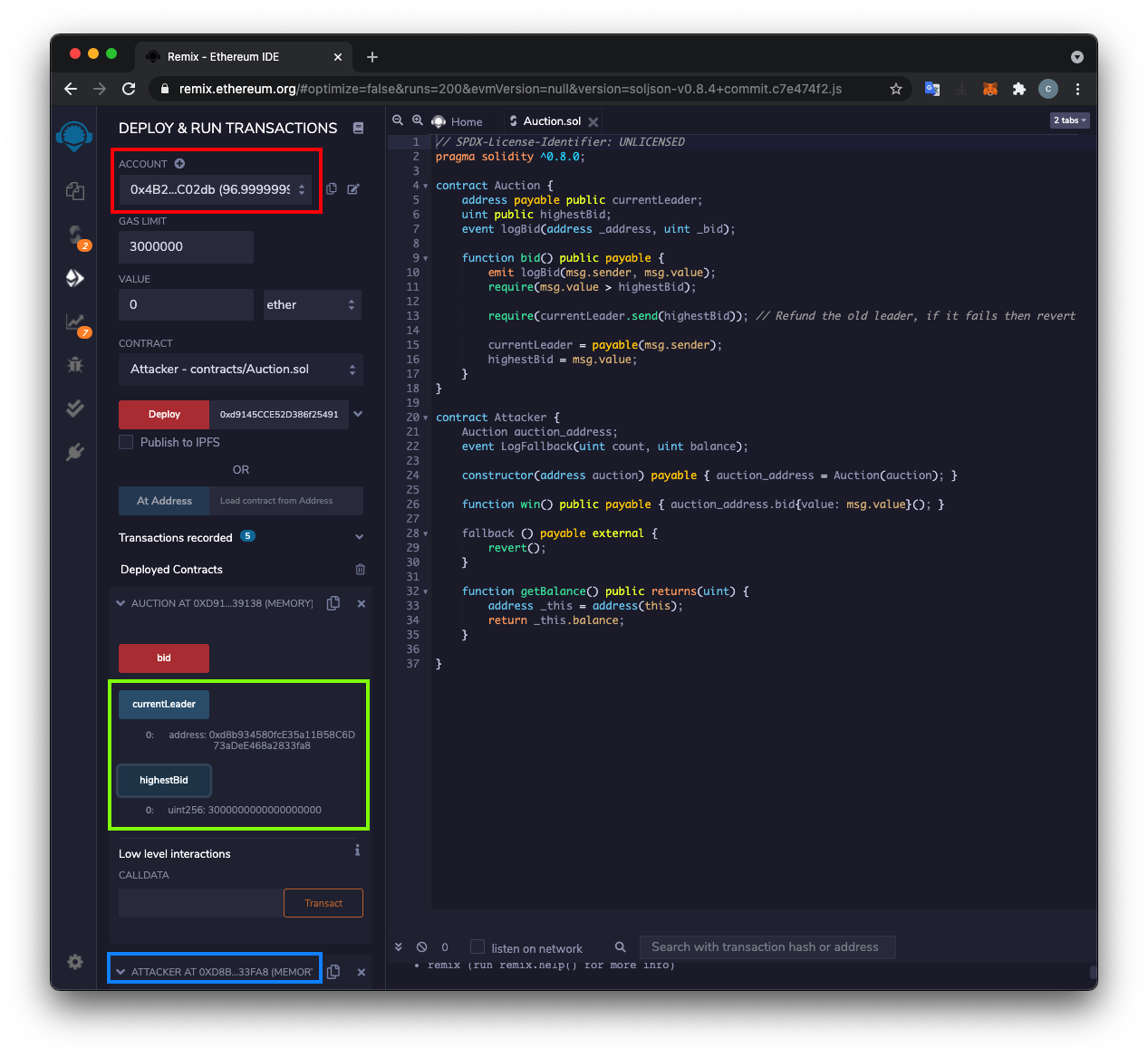Select the Remix - Ethereum IDE browser tab
Viewport: 1148px width, 1057px height.
pos(245,56)
